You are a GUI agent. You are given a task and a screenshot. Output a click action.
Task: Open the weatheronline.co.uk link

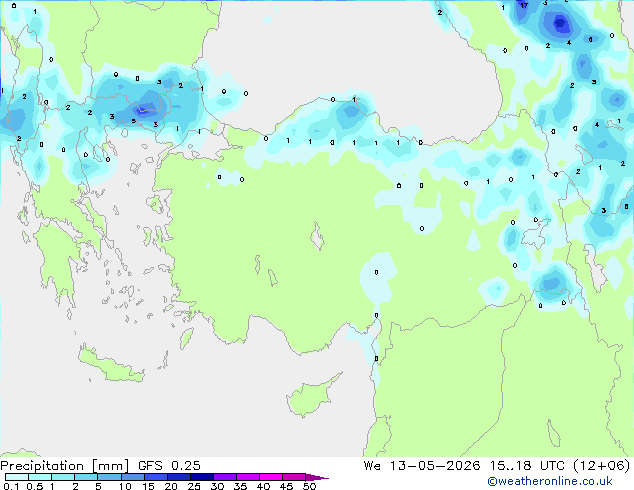[x=550, y=481]
